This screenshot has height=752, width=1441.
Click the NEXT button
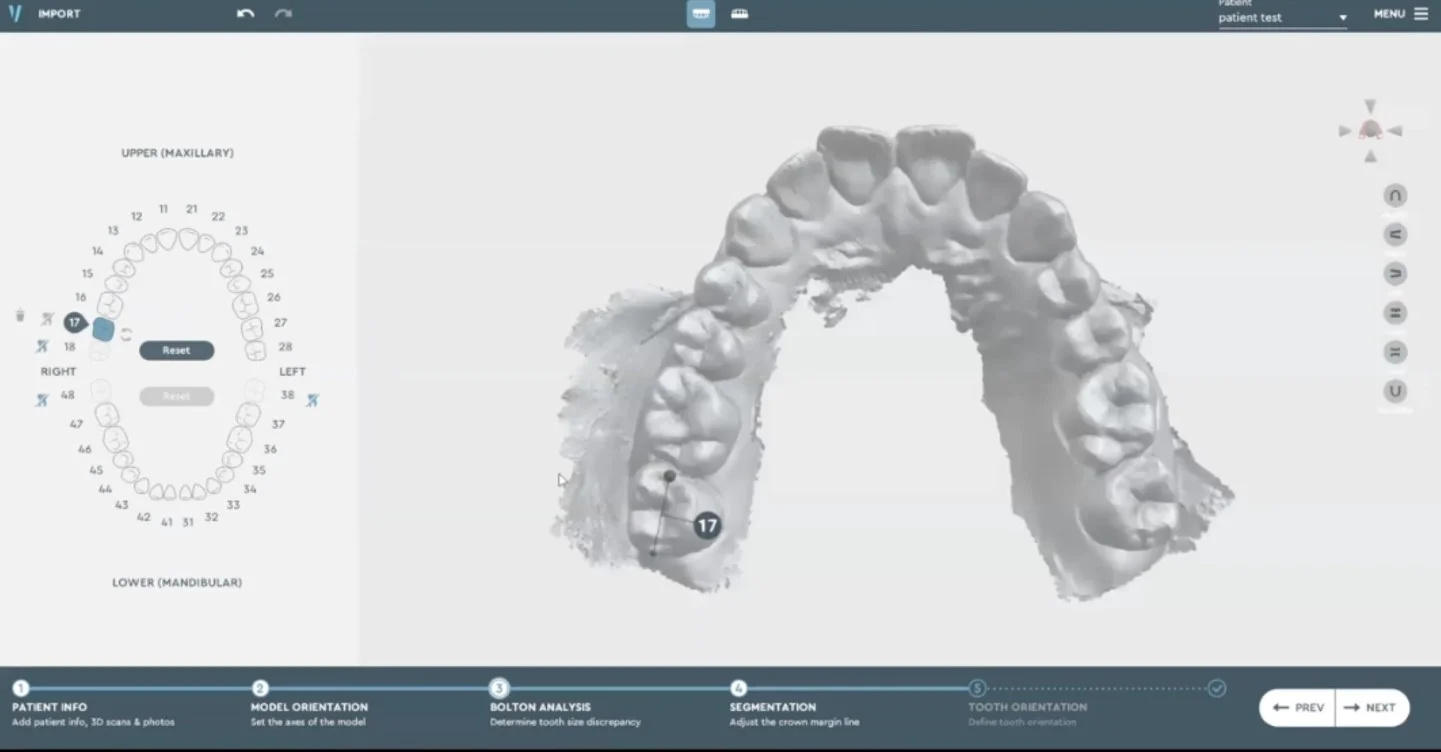1371,708
